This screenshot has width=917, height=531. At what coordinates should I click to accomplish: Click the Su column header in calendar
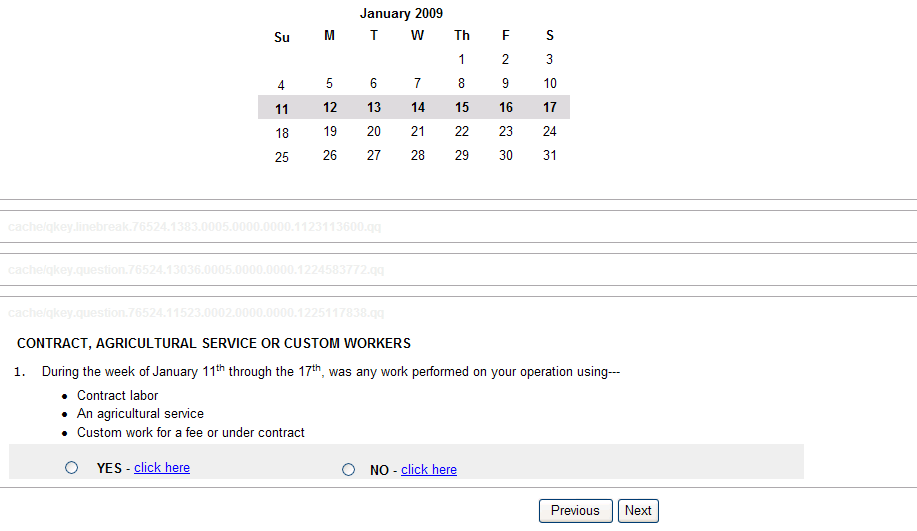point(282,37)
